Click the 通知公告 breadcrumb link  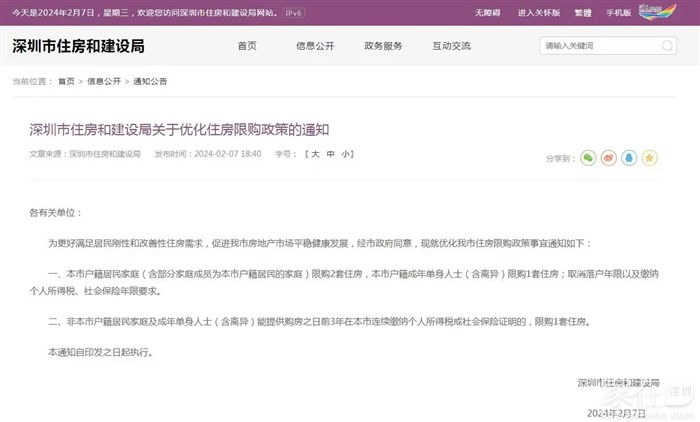click(150, 81)
